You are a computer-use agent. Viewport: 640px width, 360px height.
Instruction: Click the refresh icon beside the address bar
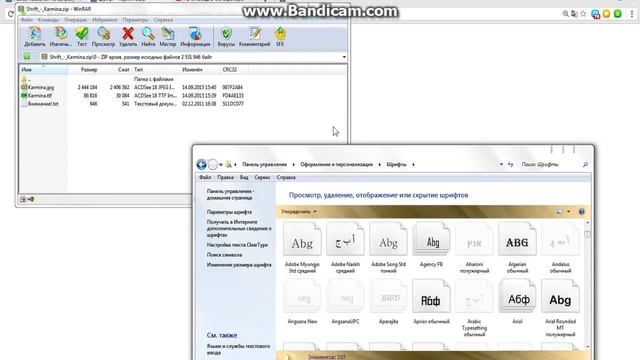point(511,164)
